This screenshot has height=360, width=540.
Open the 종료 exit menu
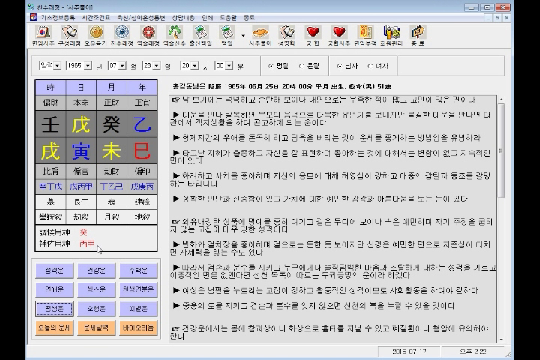pos(249,17)
